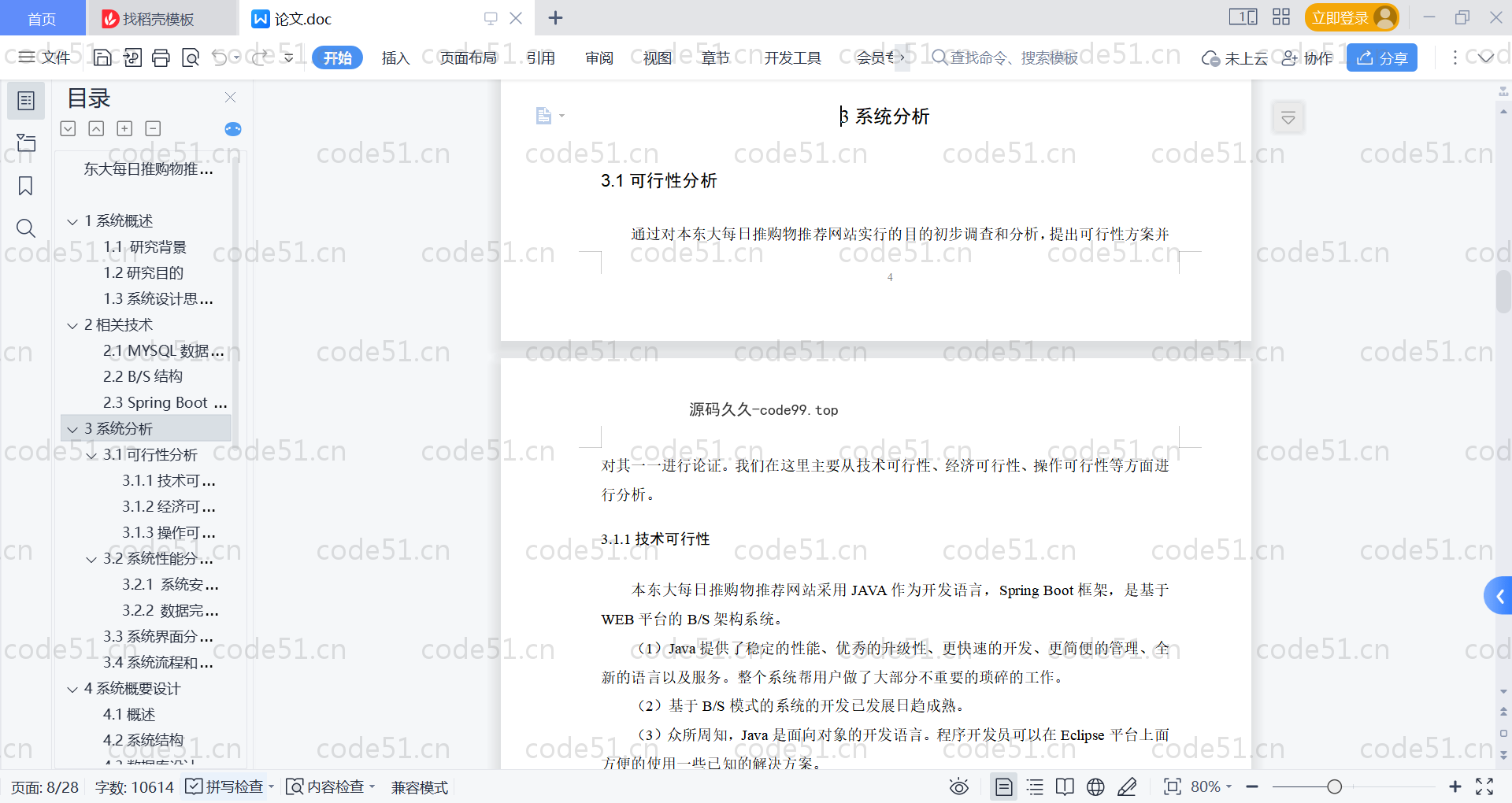
Task: Click the outline level down box icon
Action: click(x=69, y=128)
